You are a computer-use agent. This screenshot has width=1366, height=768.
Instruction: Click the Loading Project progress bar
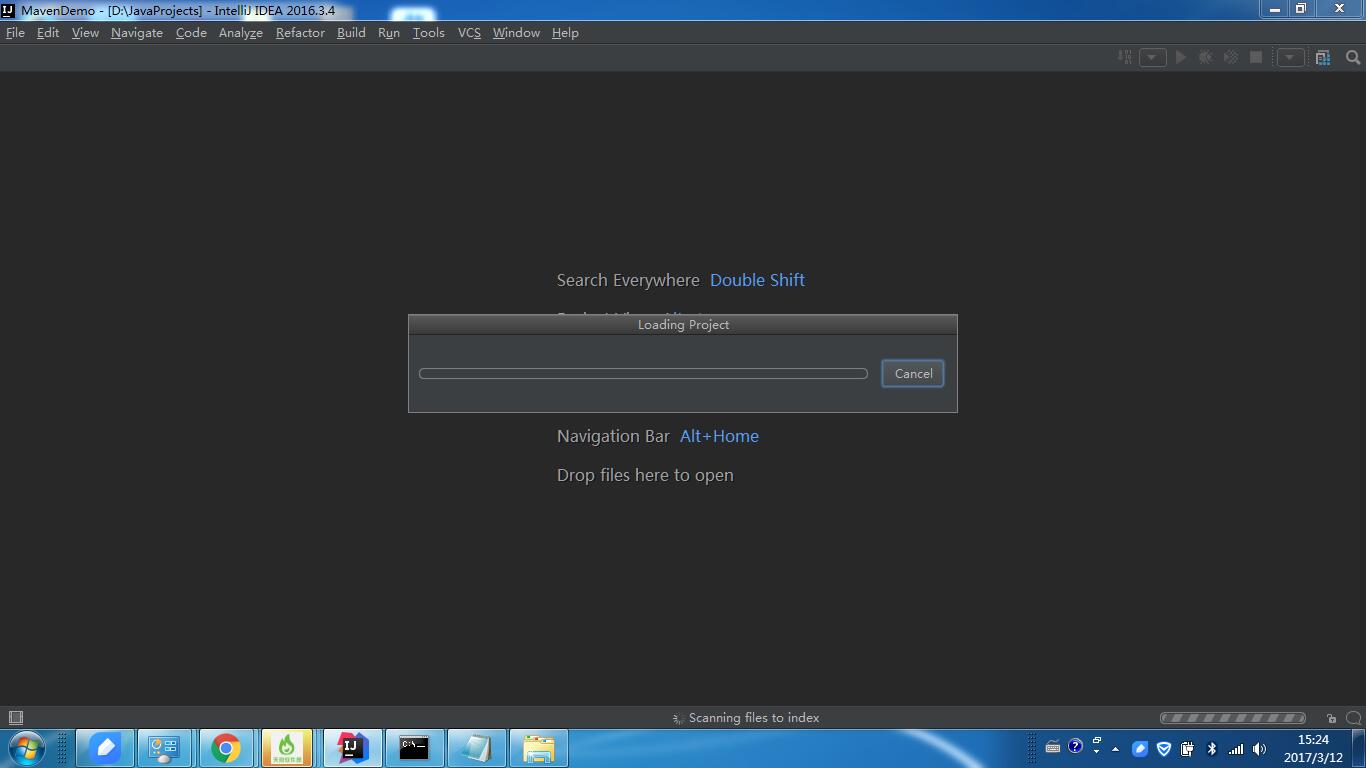coord(643,373)
